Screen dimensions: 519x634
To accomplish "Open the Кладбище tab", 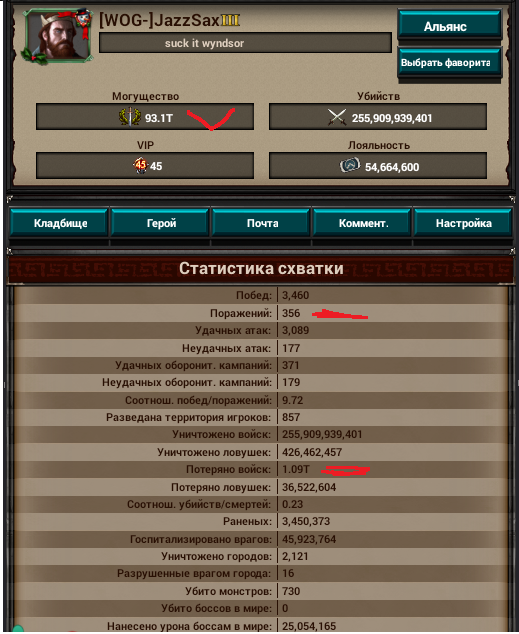I will (59, 222).
